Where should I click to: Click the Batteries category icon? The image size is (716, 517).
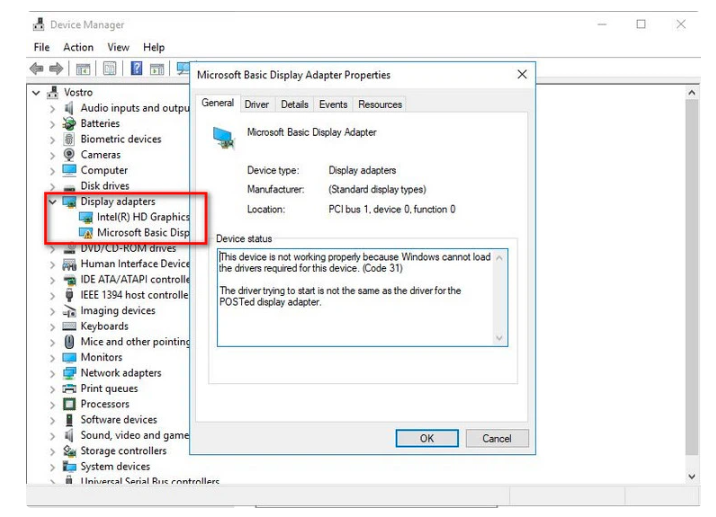click(x=69, y=124)
